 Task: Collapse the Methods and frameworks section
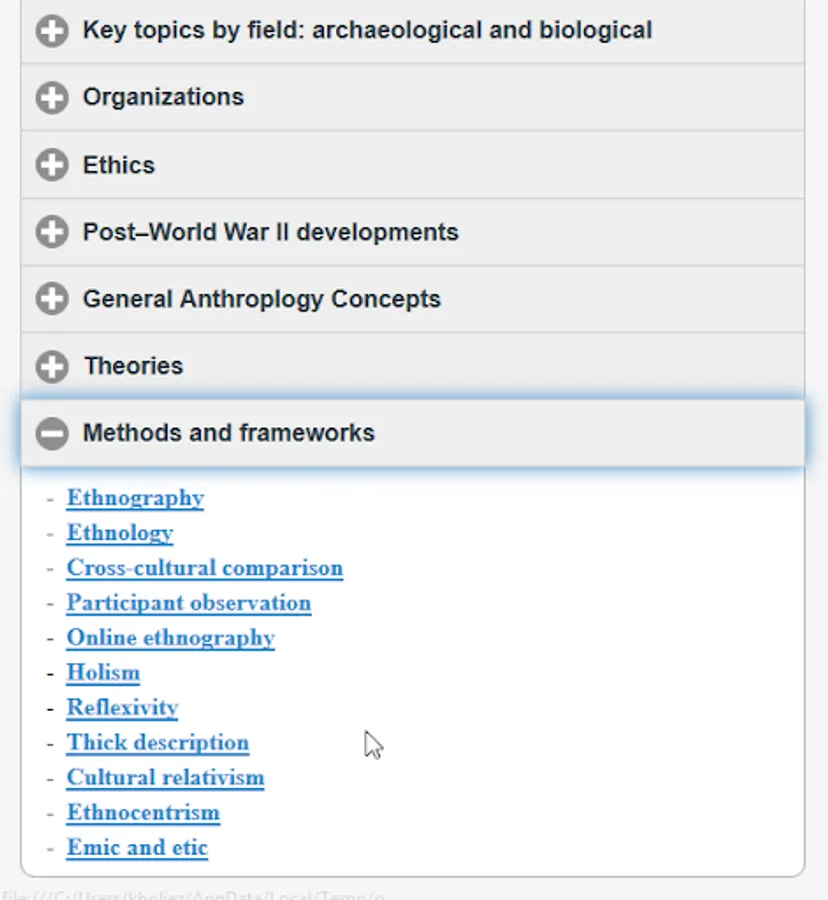(x=229, y=433)
